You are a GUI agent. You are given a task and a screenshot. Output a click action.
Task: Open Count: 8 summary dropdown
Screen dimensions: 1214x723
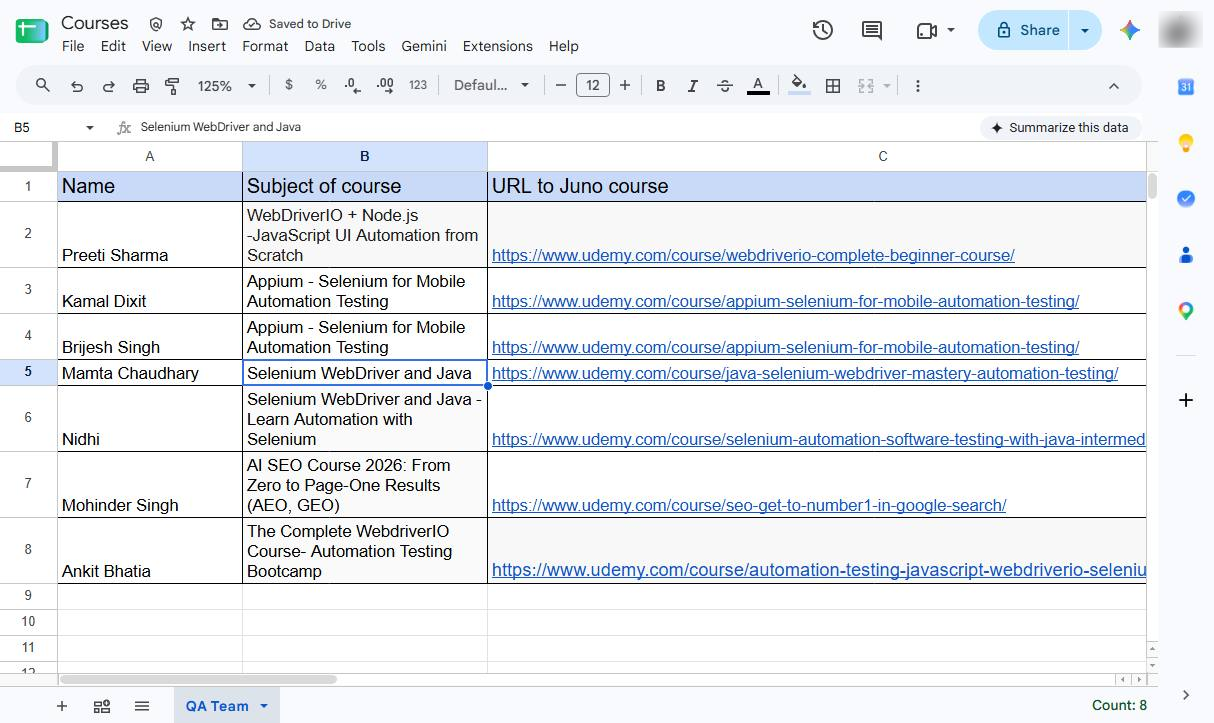click(1120, 705)
